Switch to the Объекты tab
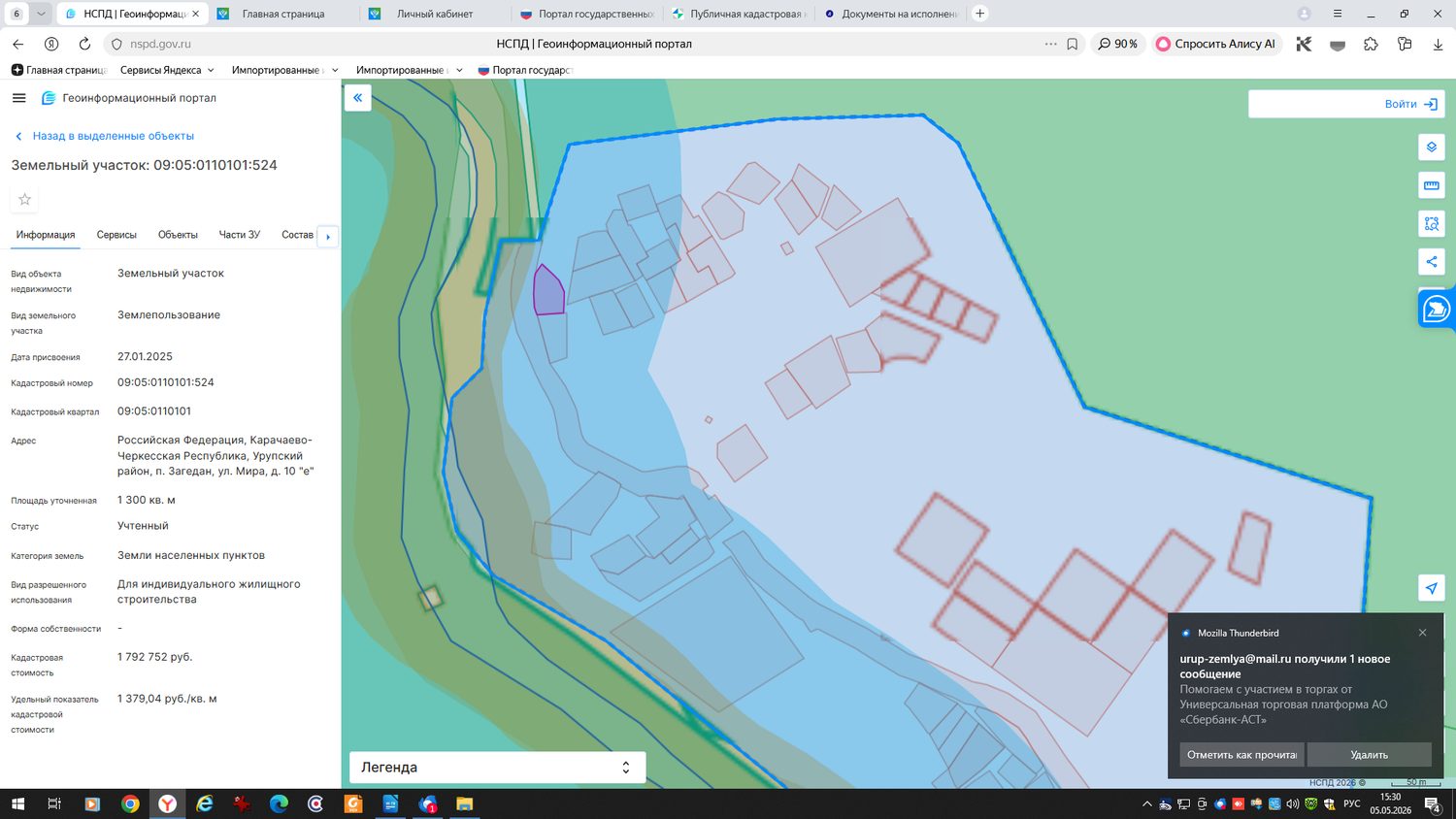 pos(178,235)
